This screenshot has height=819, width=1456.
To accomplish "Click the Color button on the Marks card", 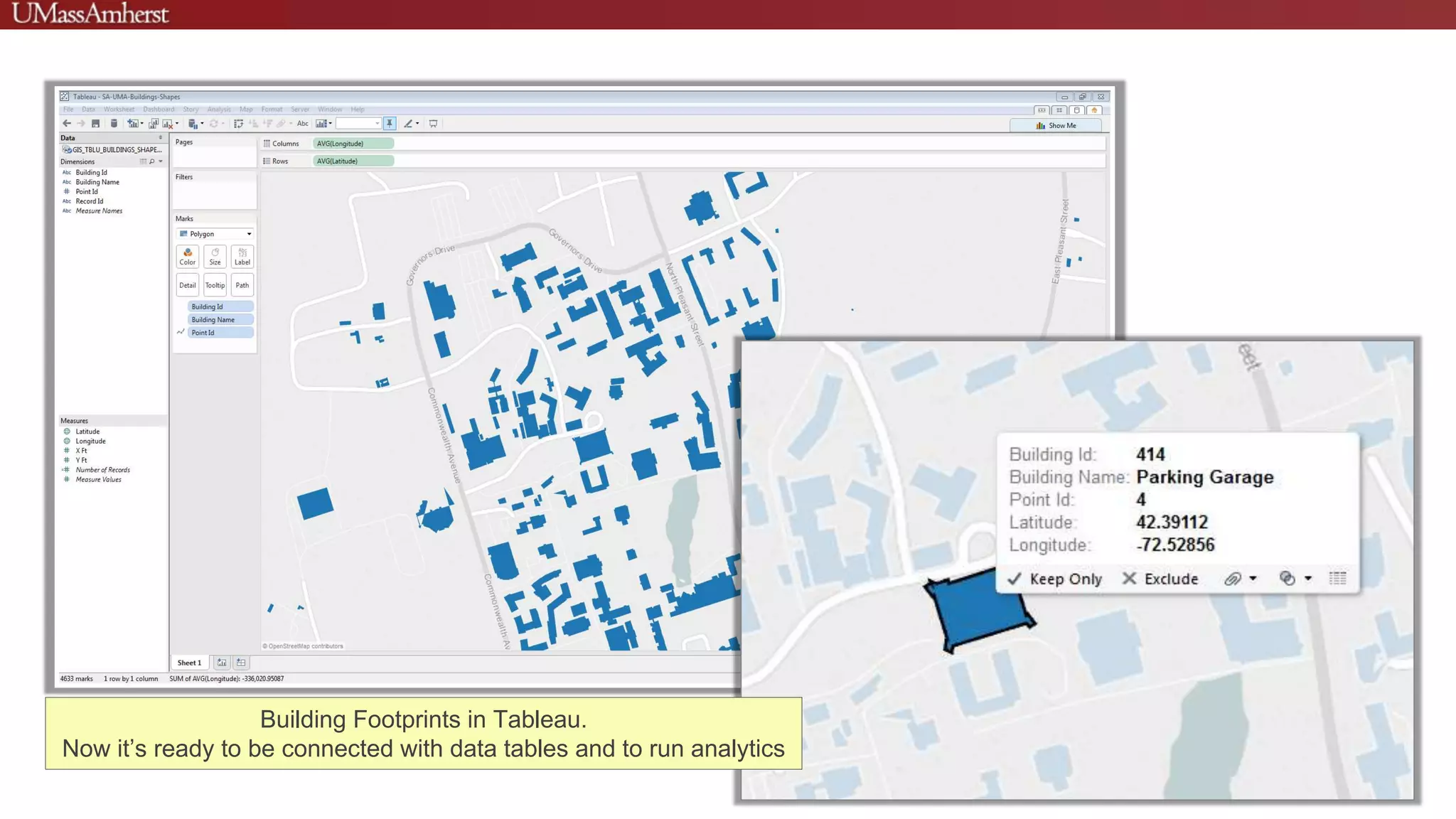I will 188,257.
